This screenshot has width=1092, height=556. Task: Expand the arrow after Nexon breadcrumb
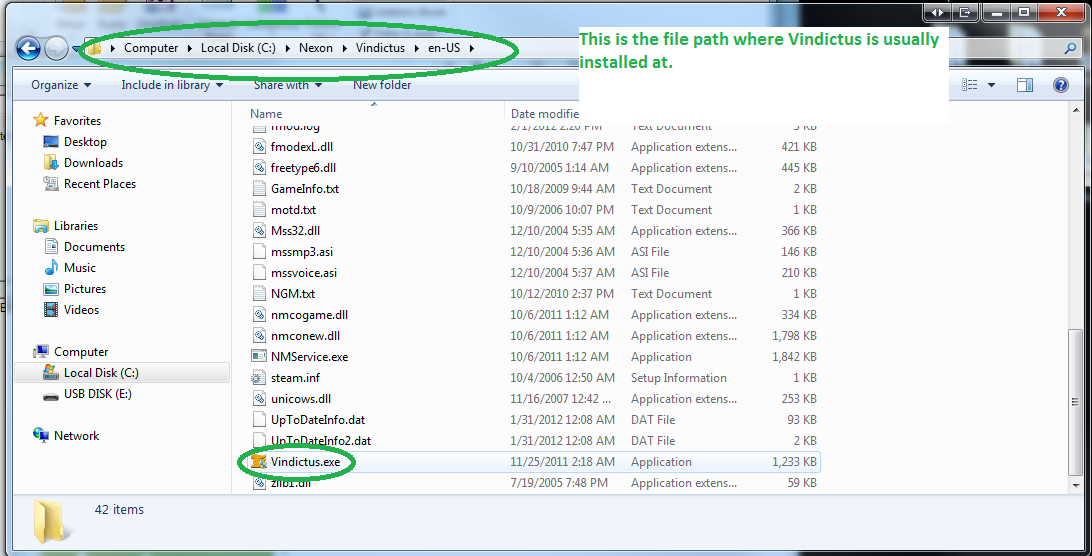click(345, 48)
